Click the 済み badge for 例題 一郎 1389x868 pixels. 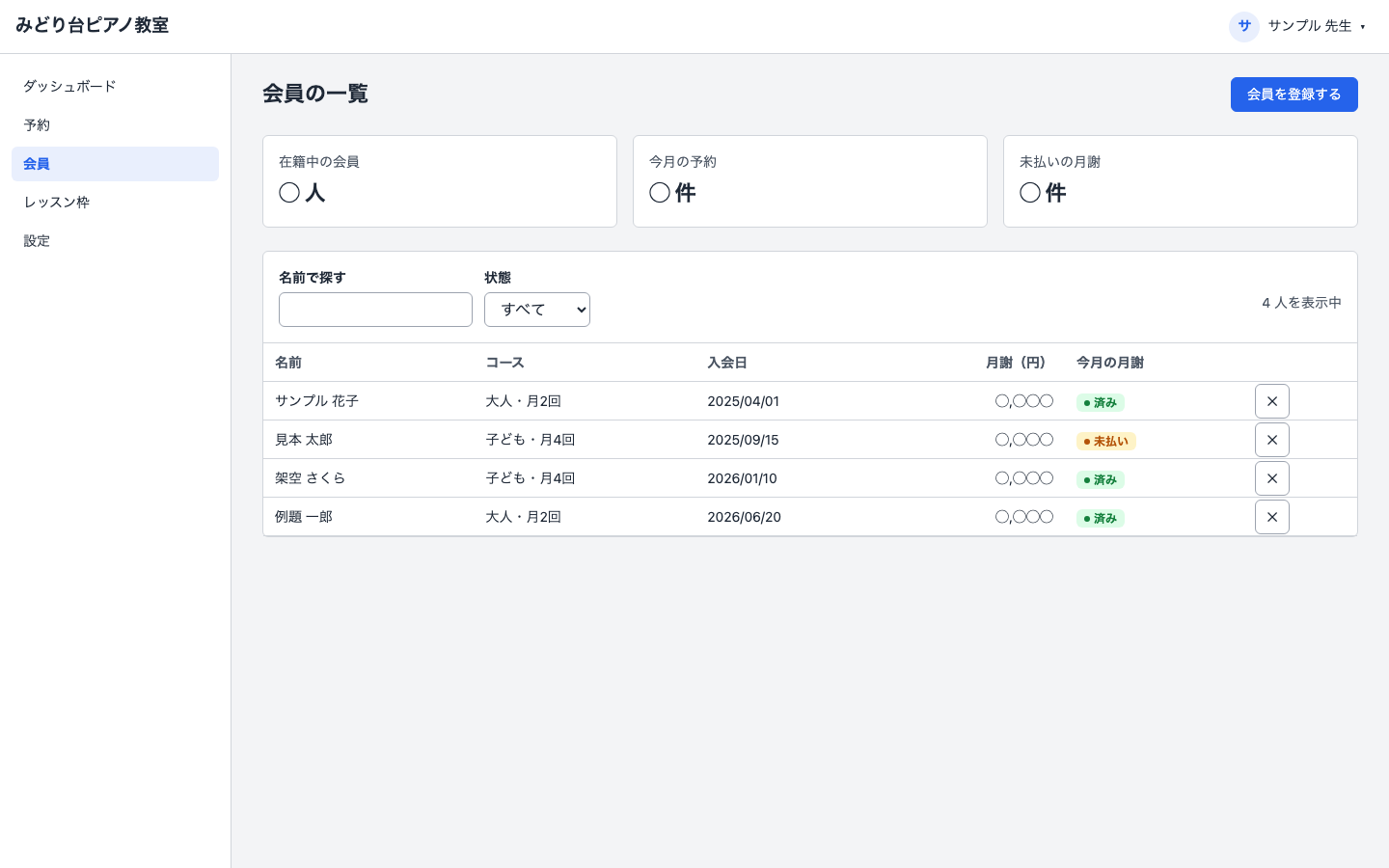1101,518
